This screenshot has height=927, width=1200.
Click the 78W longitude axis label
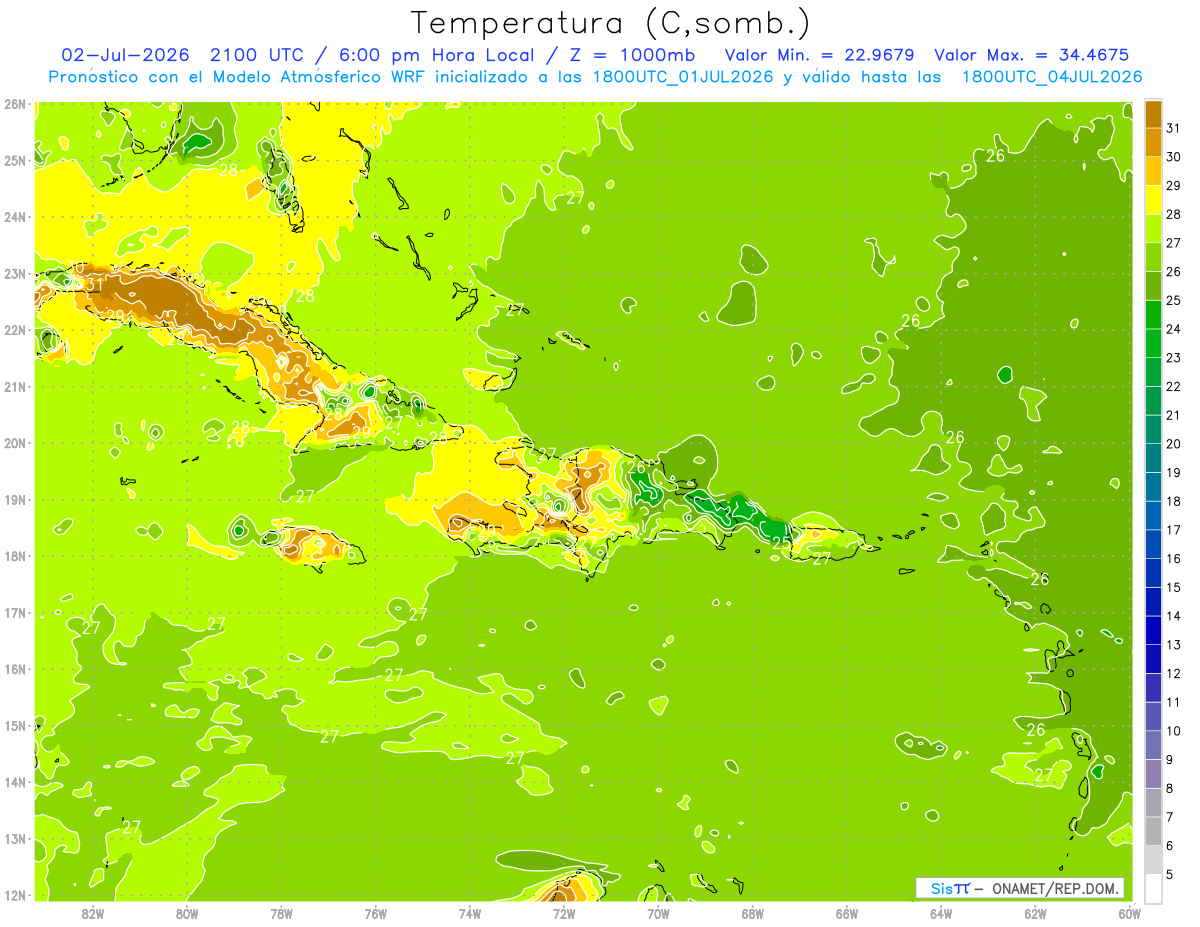[x=281, y=913]
